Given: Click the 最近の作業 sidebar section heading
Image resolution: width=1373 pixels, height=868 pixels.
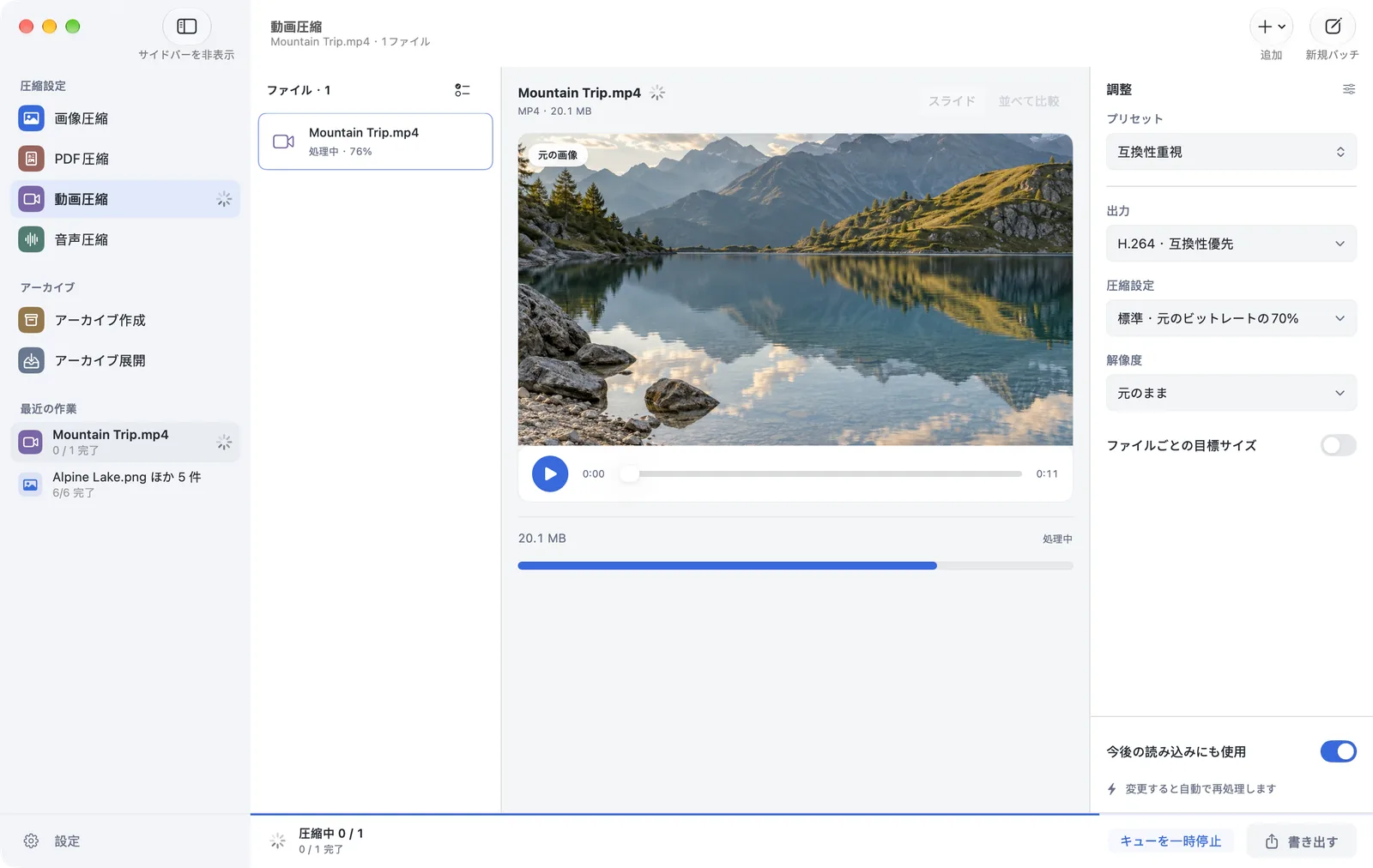Looking at the screenshot, I should pyautogui.click(x=48, y=408).
